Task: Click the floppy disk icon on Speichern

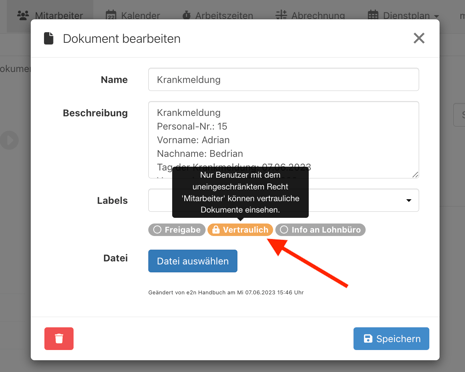Action: tap(368, 338)
